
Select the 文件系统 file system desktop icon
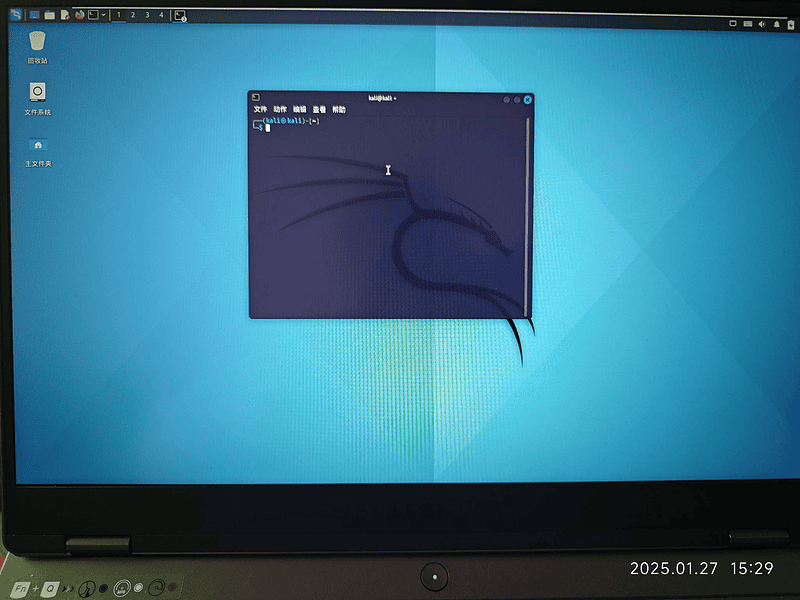point(38,99)
